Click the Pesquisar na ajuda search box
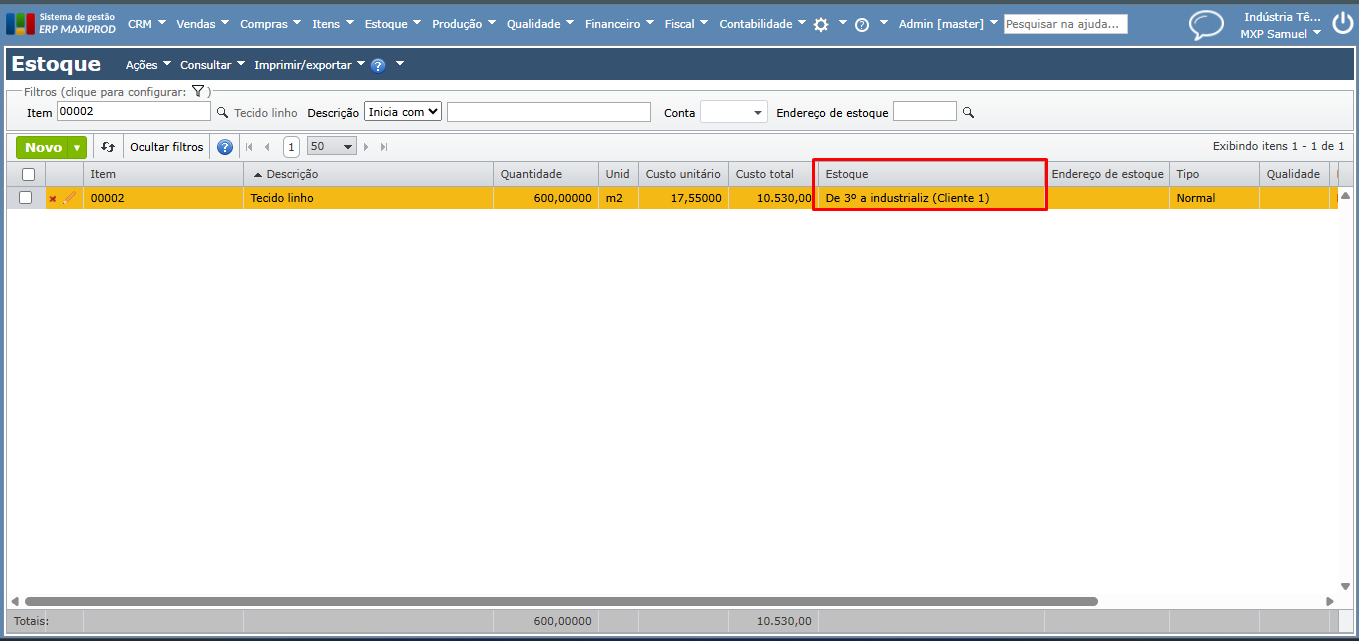Screen dimensions: 1359x641 tap(1066, 24)
